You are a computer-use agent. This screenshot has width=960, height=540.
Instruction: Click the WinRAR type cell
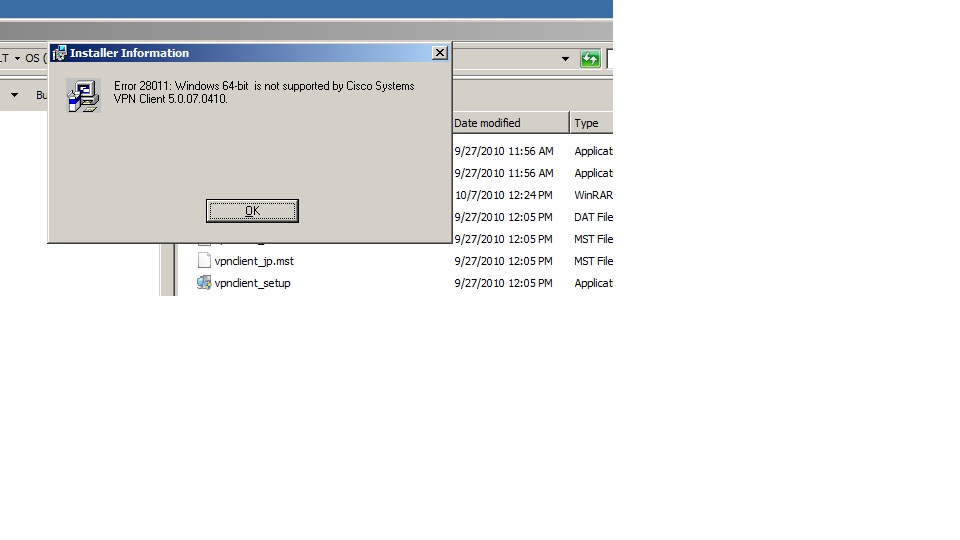(x=593, y=195)
